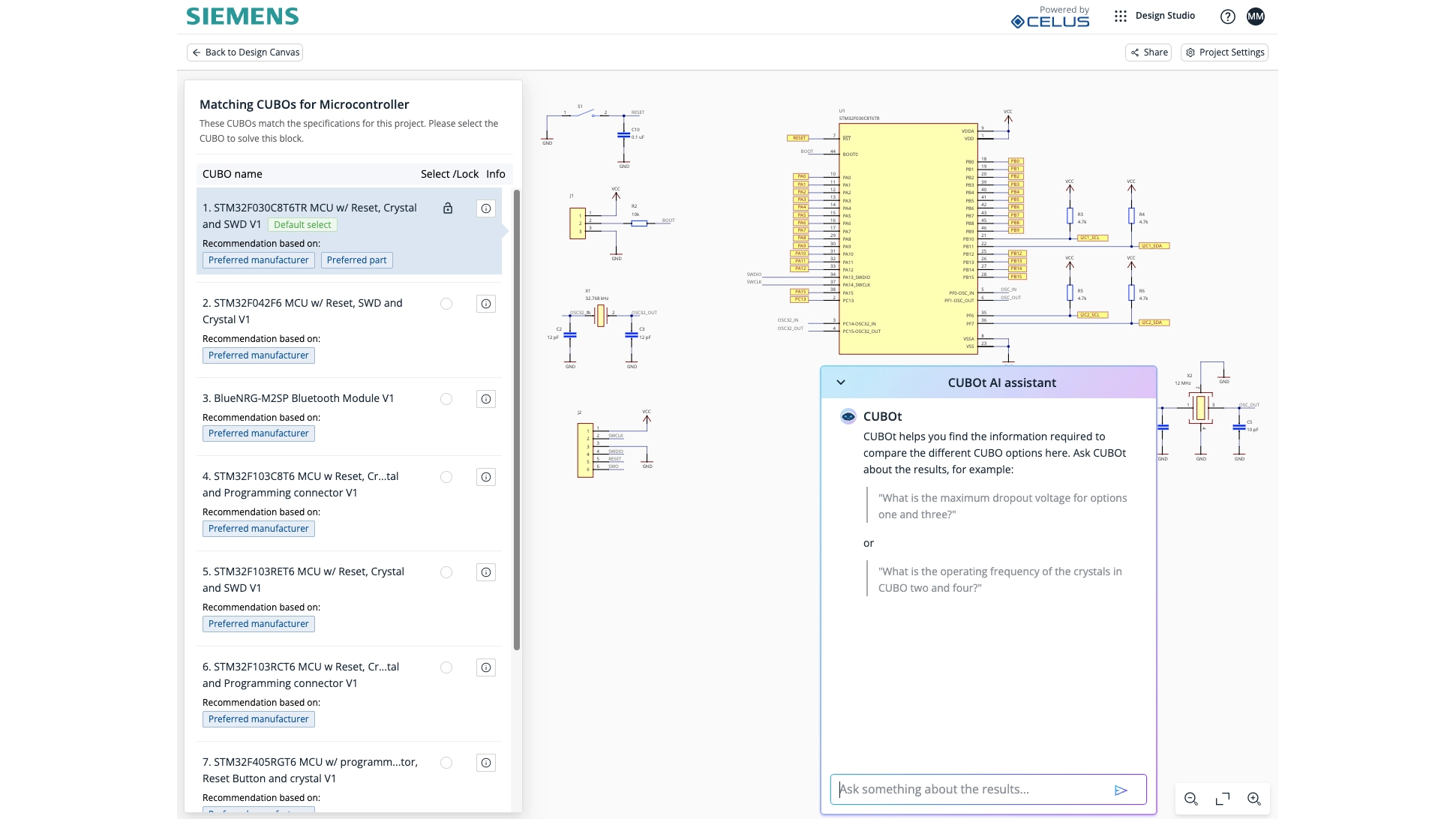Click the CUBO list vertical scrollbar
This screenshot has height=819, width=1456.
coord(516,420)
